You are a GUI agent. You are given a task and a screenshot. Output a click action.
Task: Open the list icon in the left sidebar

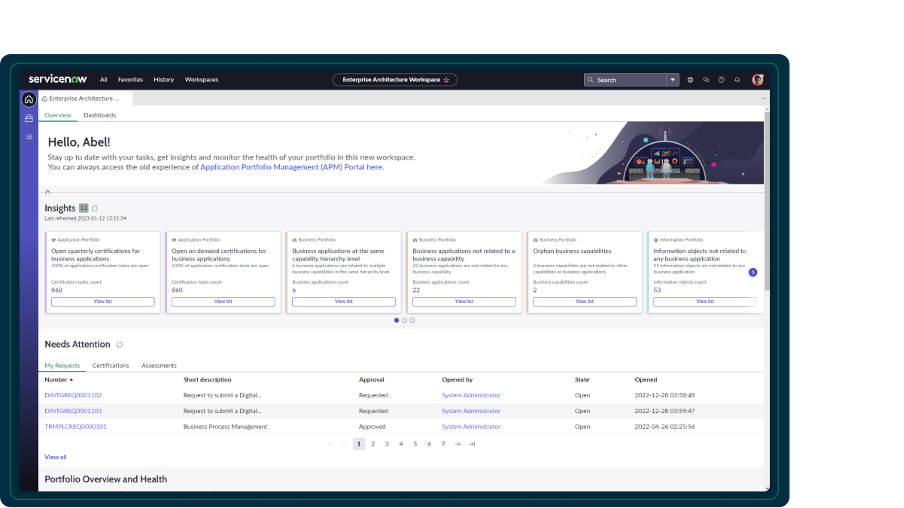(29, 137)
